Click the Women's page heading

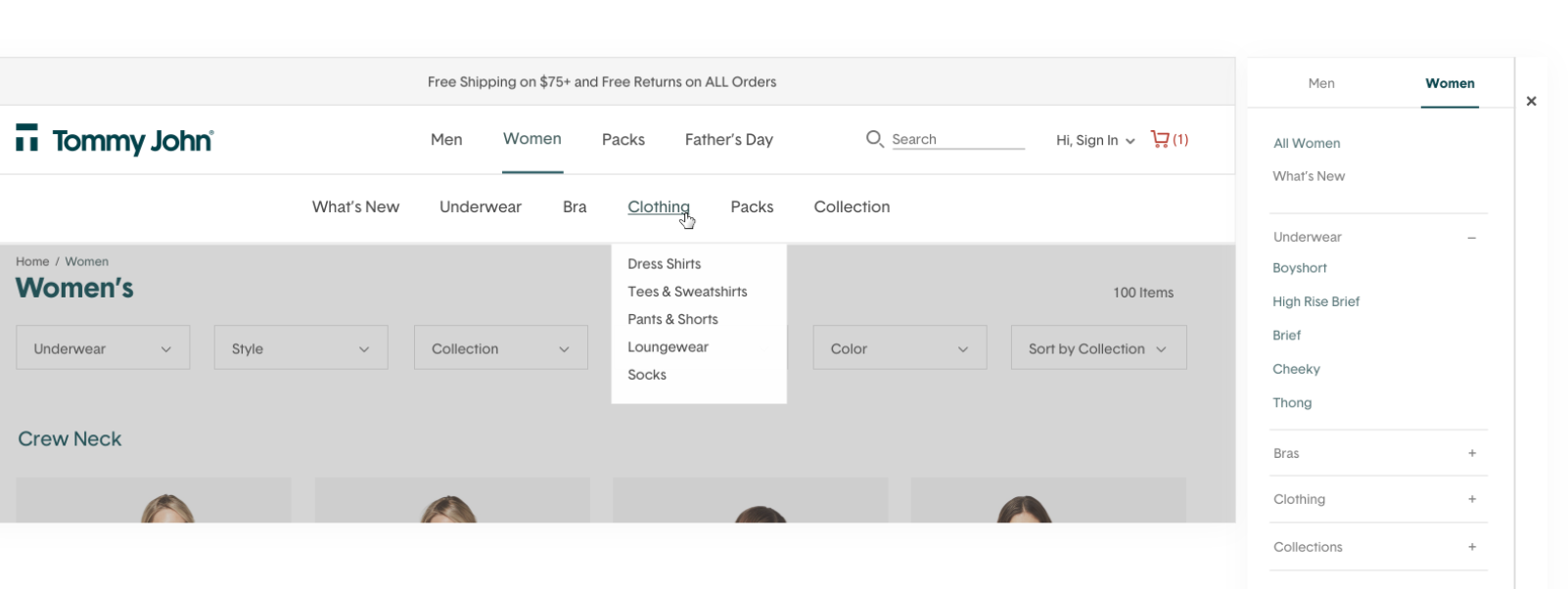[x=74, y=288]
